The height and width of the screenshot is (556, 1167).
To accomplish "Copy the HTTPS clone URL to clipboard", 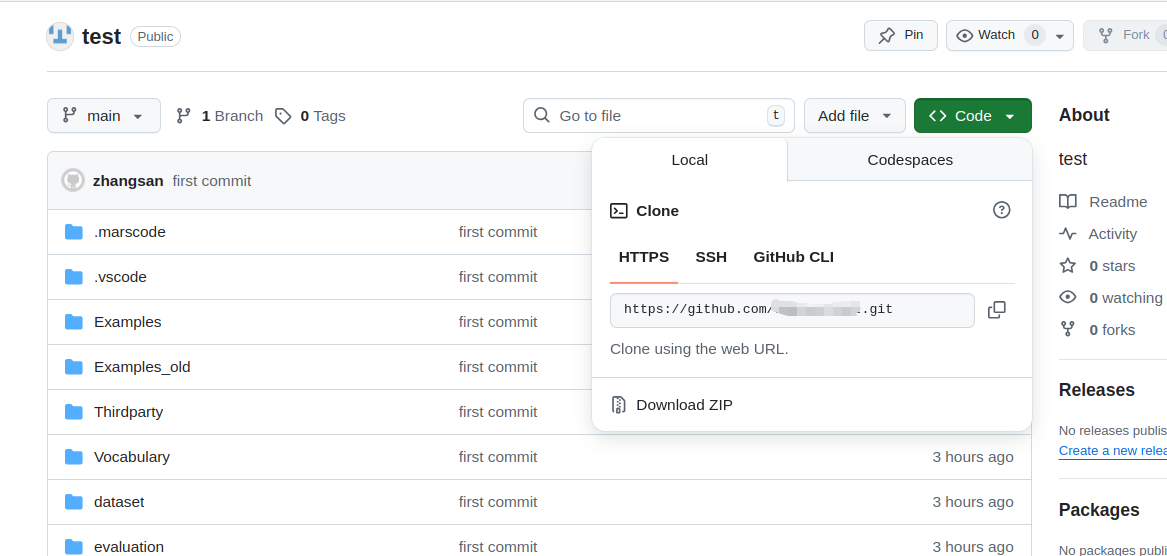I will 997,310.
